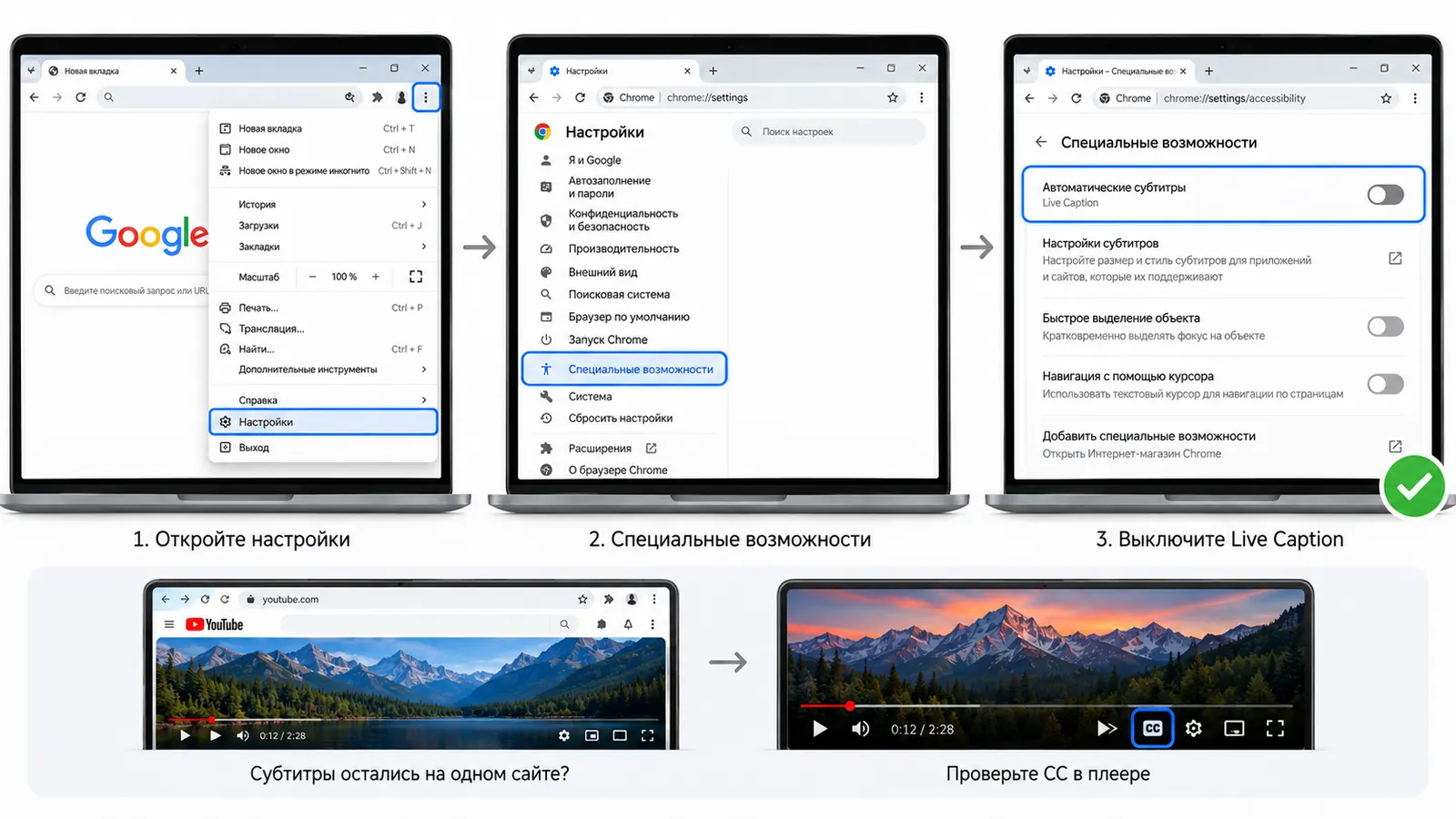Increase zoom with plus in Масштаб row

coord(376,277)
